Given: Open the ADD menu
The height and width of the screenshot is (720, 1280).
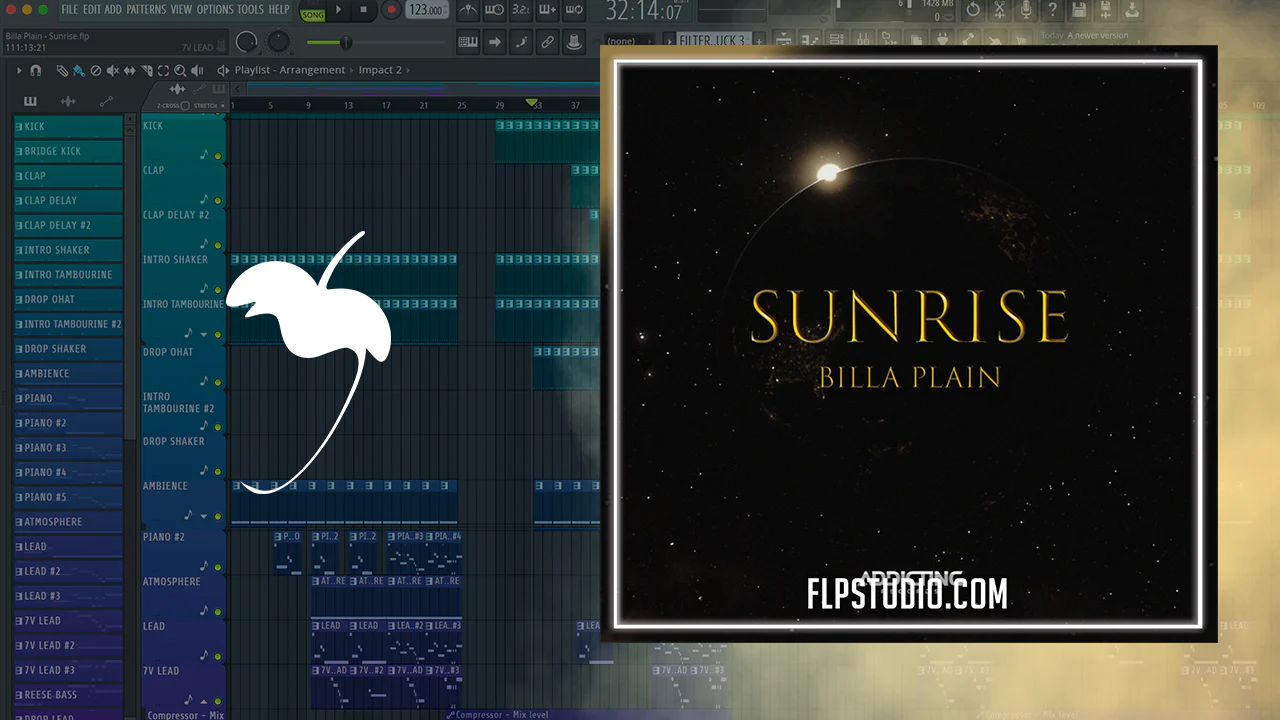Looking at the screenshot, I should tap(113, 9).
